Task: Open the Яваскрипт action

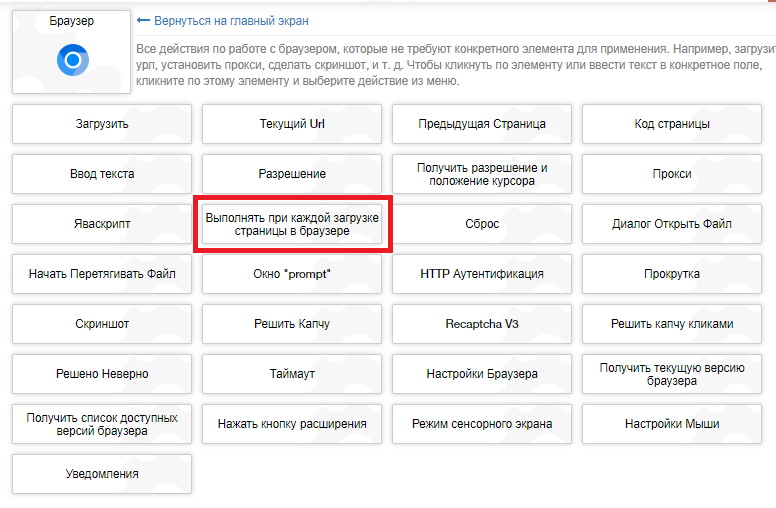Action: click(102, 224)
